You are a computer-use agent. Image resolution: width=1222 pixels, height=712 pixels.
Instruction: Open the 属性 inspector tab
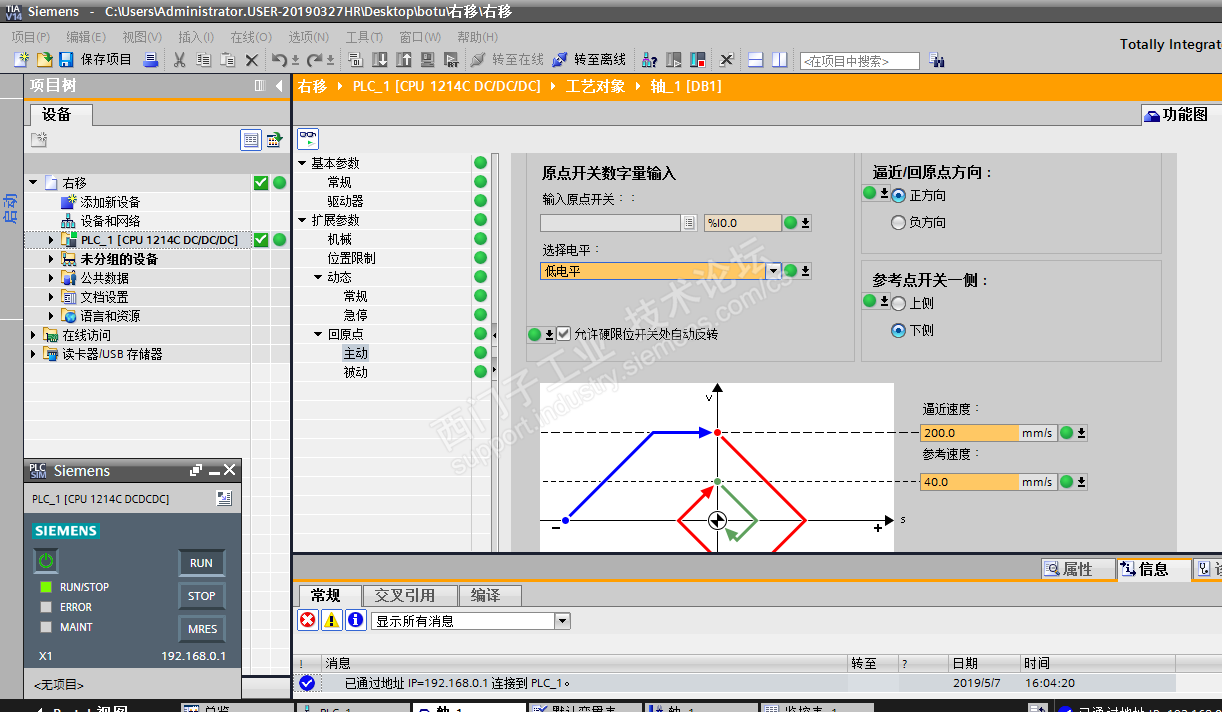tap(1077, 569)
